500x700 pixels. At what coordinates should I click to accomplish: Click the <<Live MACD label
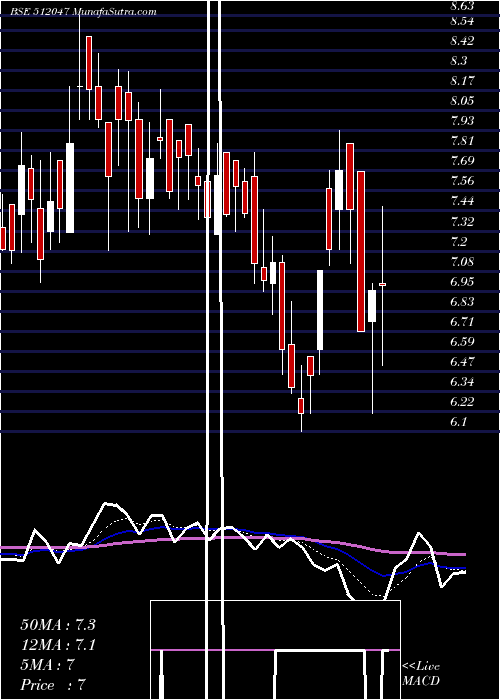pyautogui.click(x=421, y=674)
